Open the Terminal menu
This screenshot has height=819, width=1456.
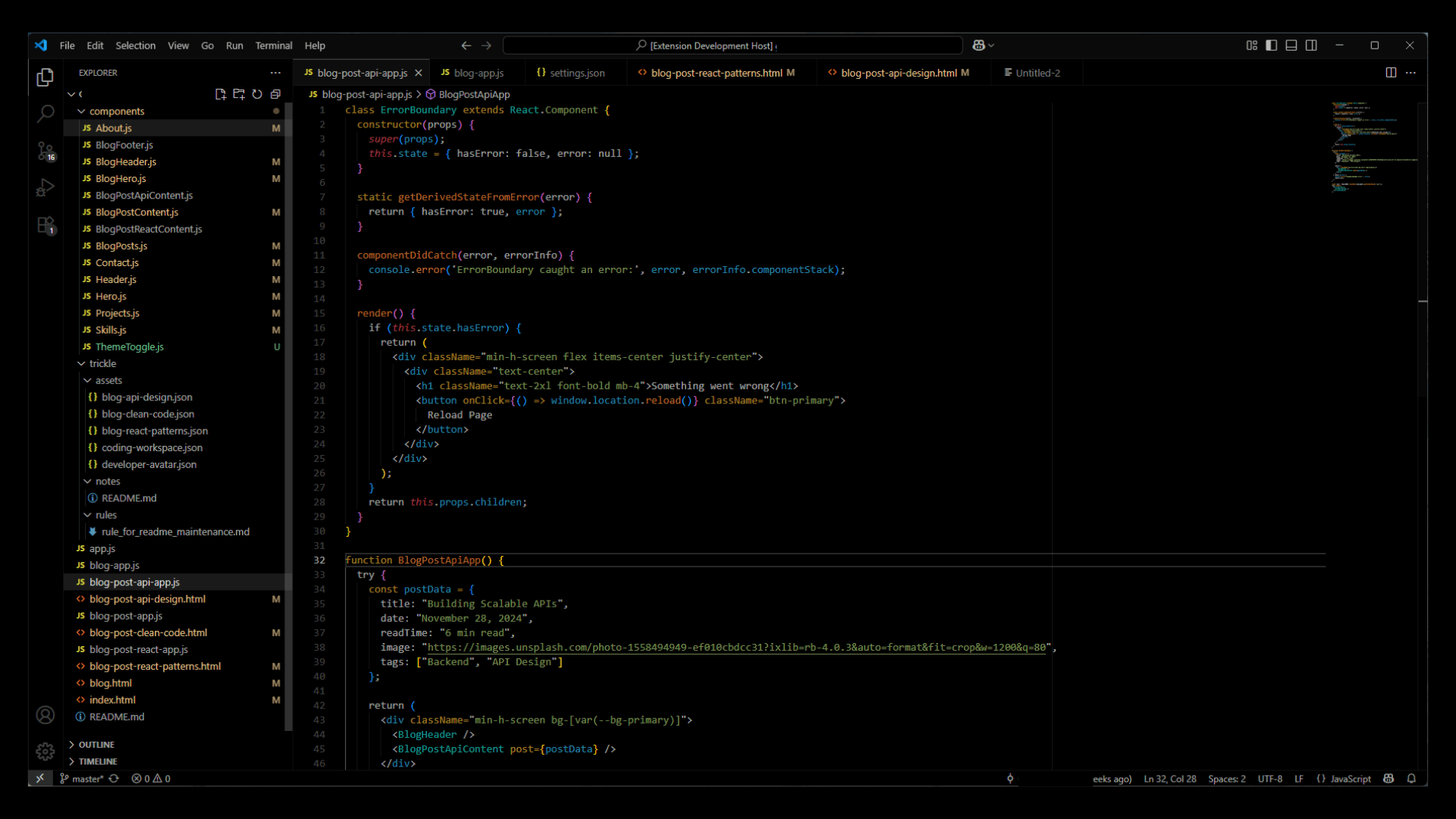tap(274, 45)
